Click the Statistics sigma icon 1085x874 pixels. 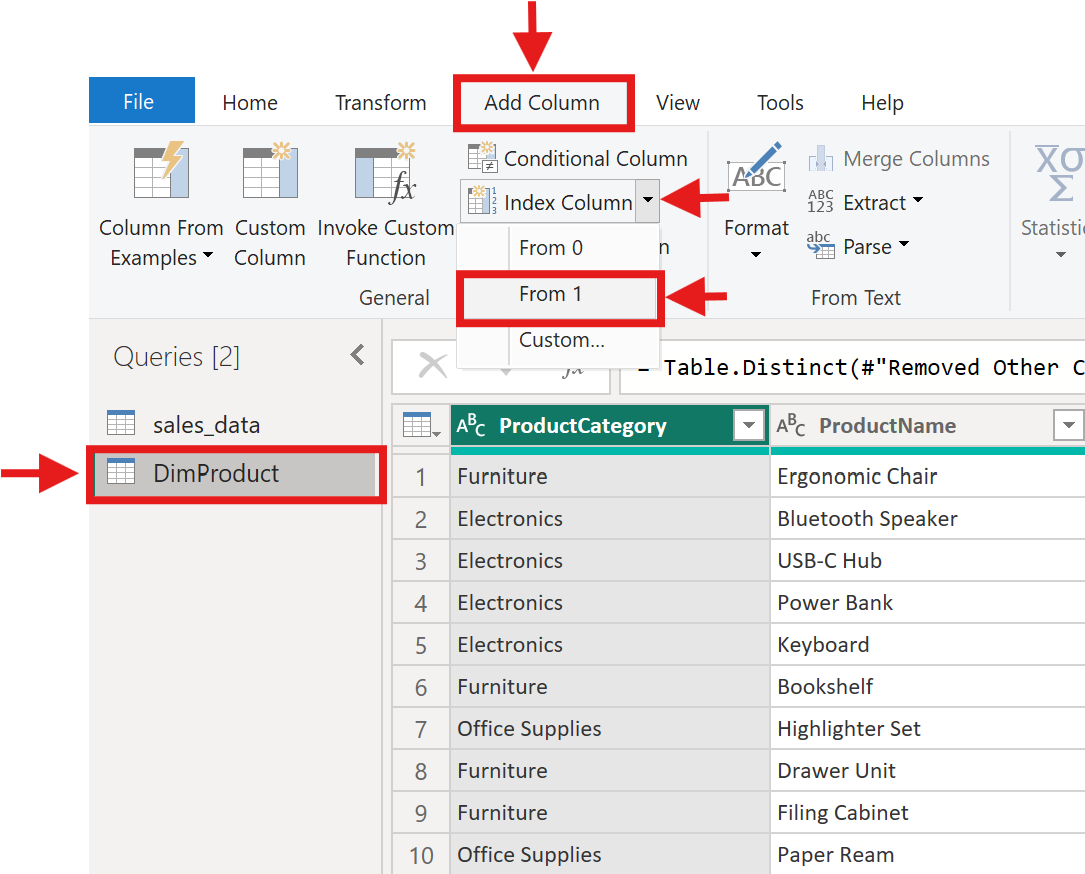tap(1059, 173)
